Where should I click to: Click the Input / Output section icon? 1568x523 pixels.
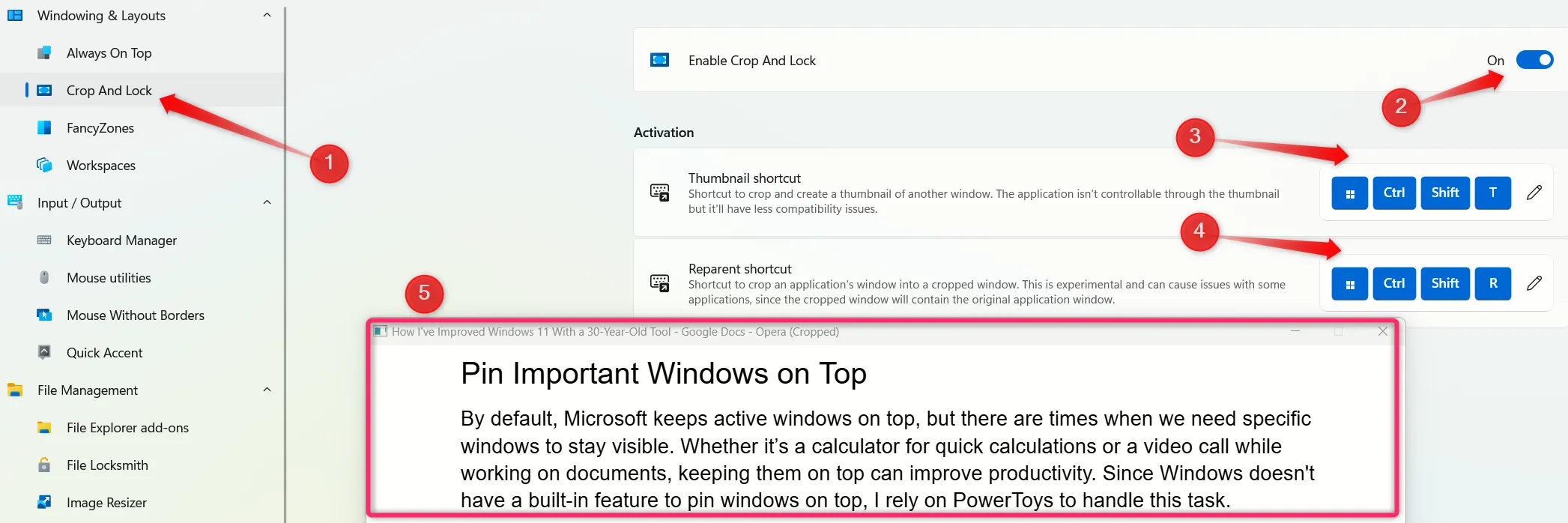(15, 201)
